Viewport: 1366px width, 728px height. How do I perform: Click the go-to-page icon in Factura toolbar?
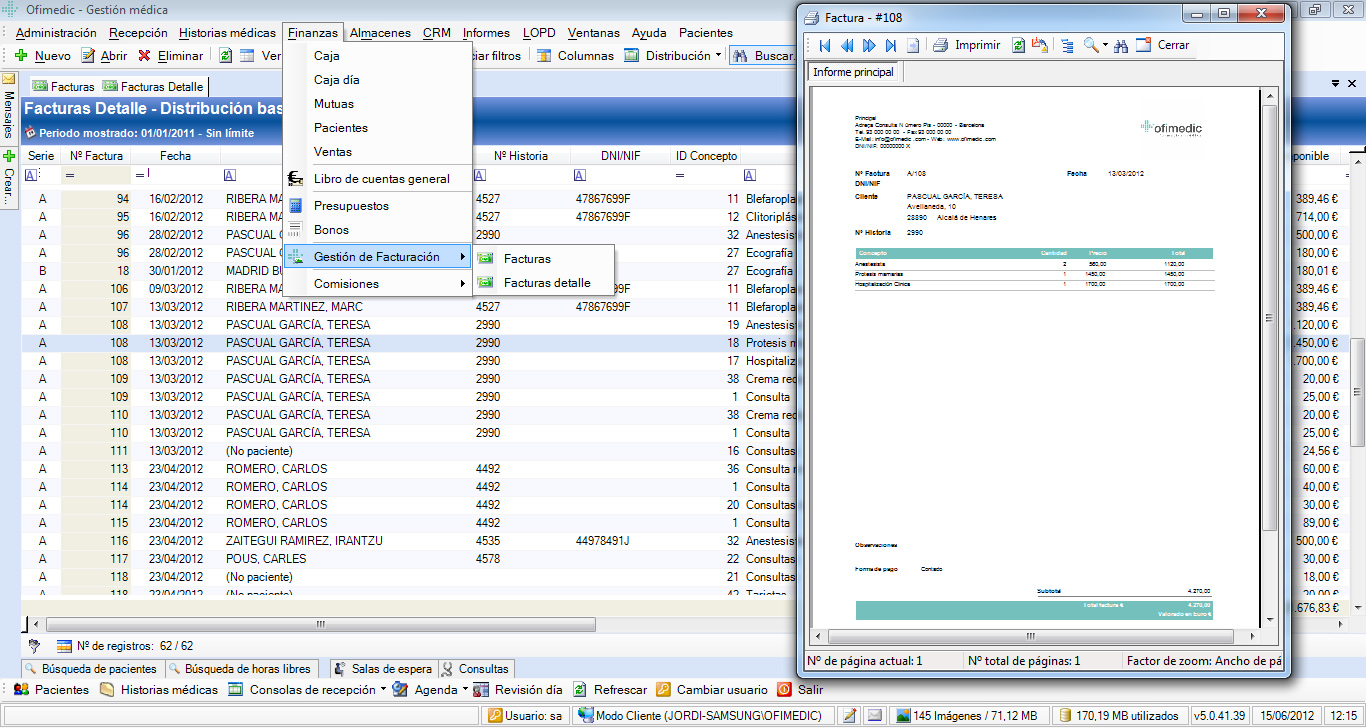(913, 45)
